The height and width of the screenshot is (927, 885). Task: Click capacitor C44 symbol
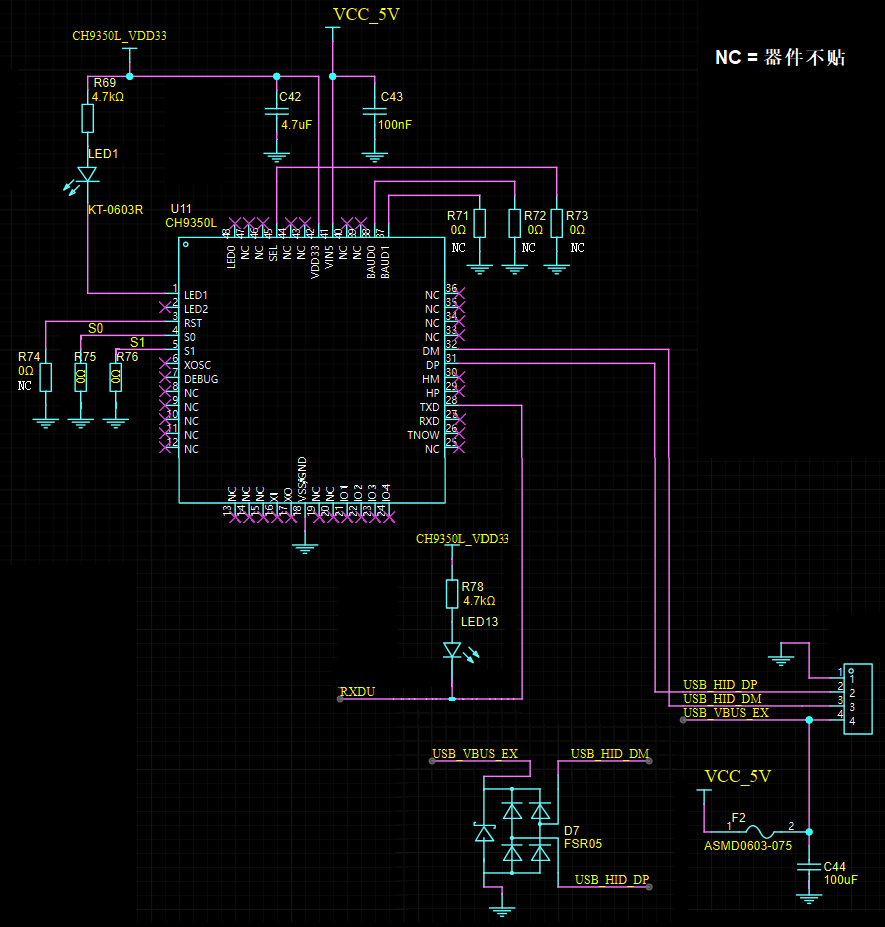pyautogui.click(x=808, y=869)
